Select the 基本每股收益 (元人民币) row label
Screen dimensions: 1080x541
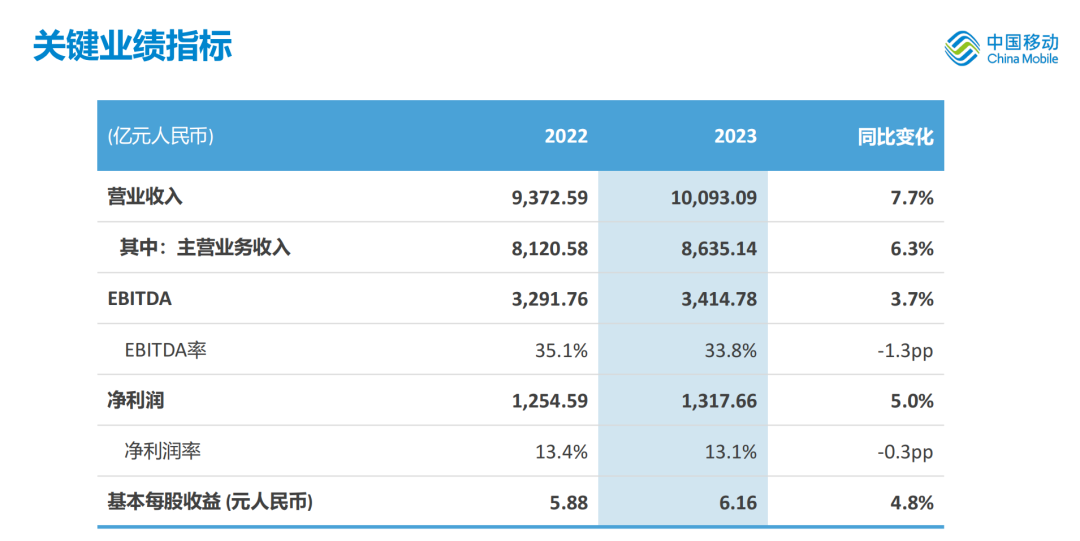[210, 502]
